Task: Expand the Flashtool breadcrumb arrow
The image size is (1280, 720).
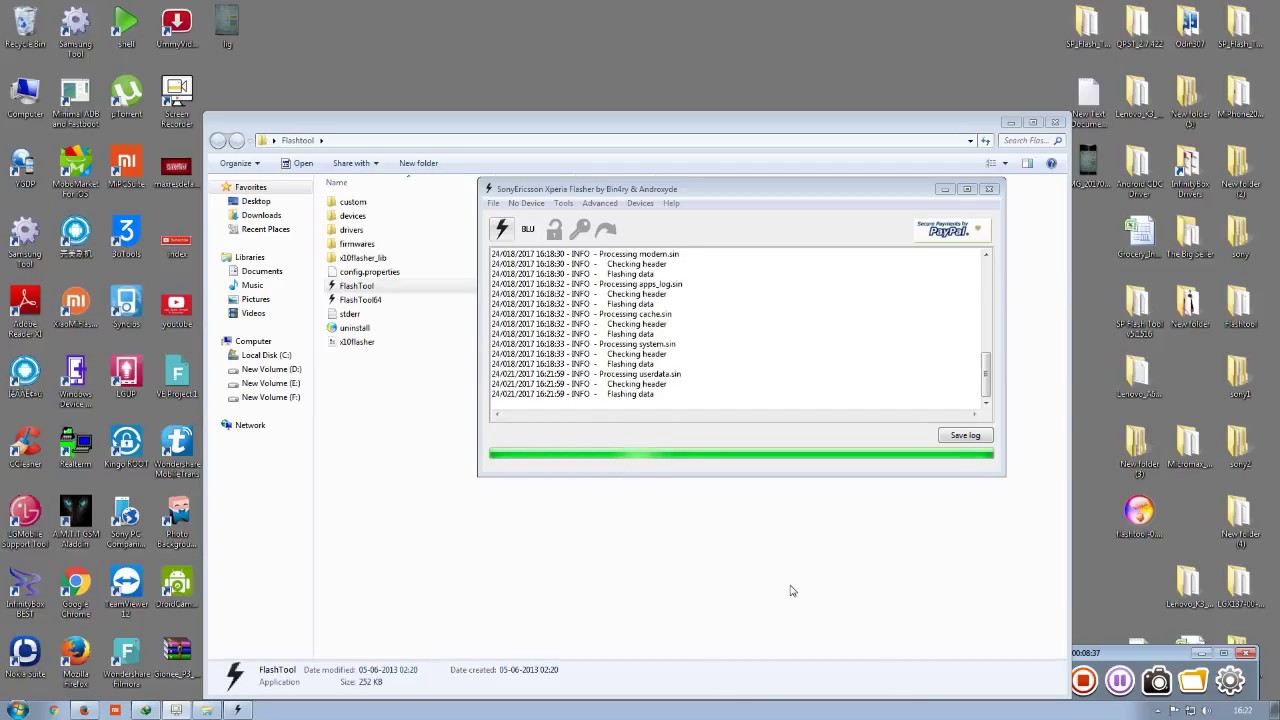Action: point(321,141)
